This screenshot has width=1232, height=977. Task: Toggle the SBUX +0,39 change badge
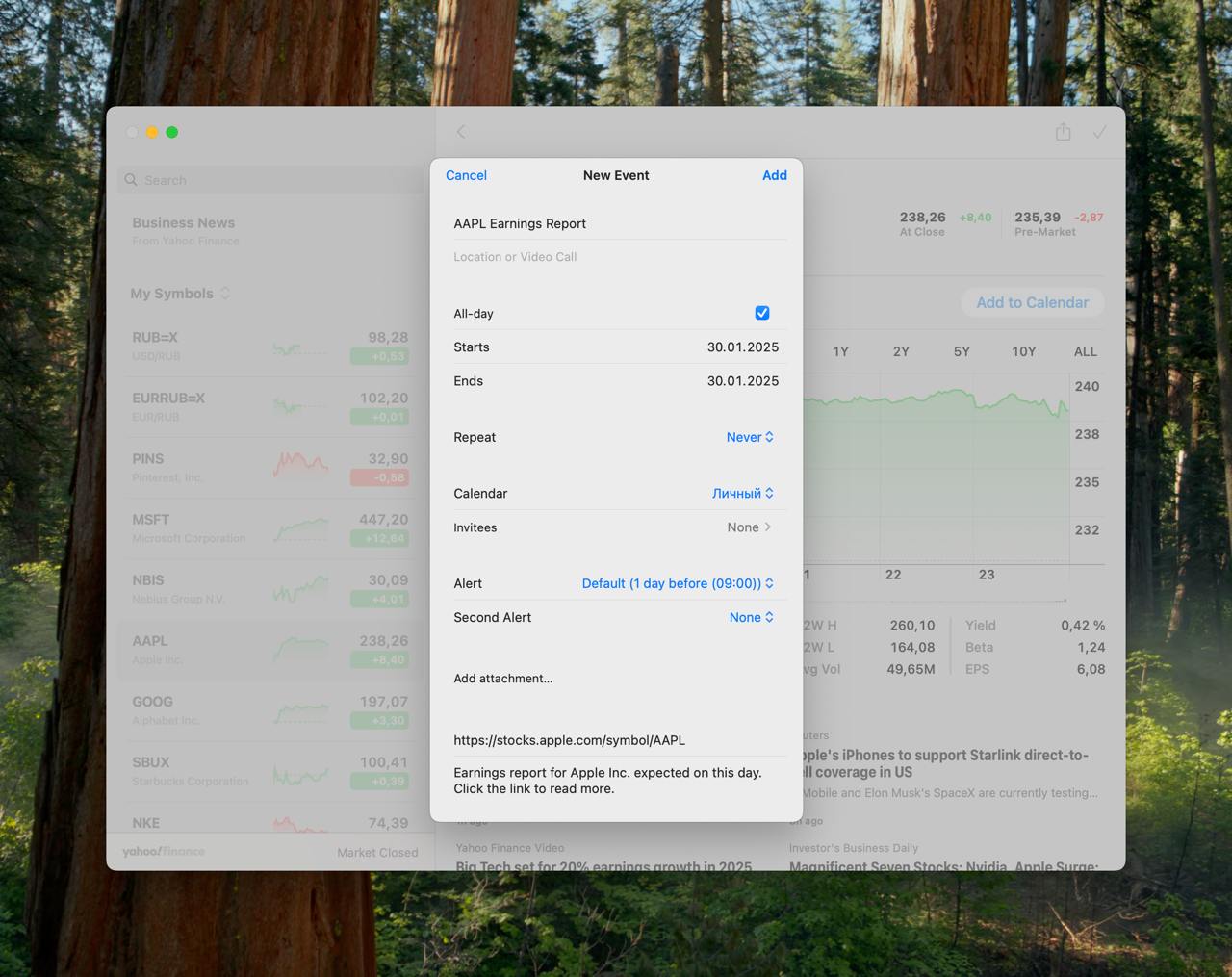pos(379,782)
